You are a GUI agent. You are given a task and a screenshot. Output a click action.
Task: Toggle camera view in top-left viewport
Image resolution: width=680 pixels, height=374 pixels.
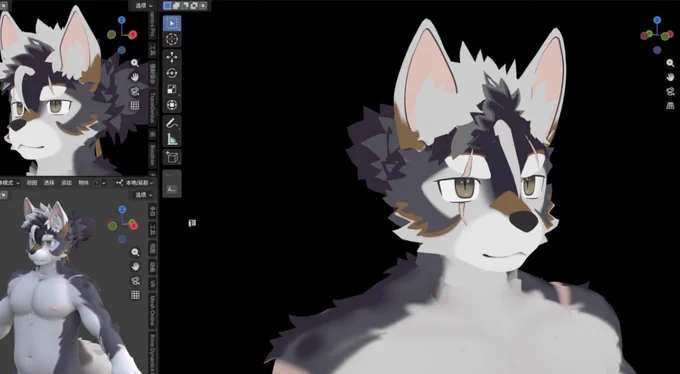135,91
